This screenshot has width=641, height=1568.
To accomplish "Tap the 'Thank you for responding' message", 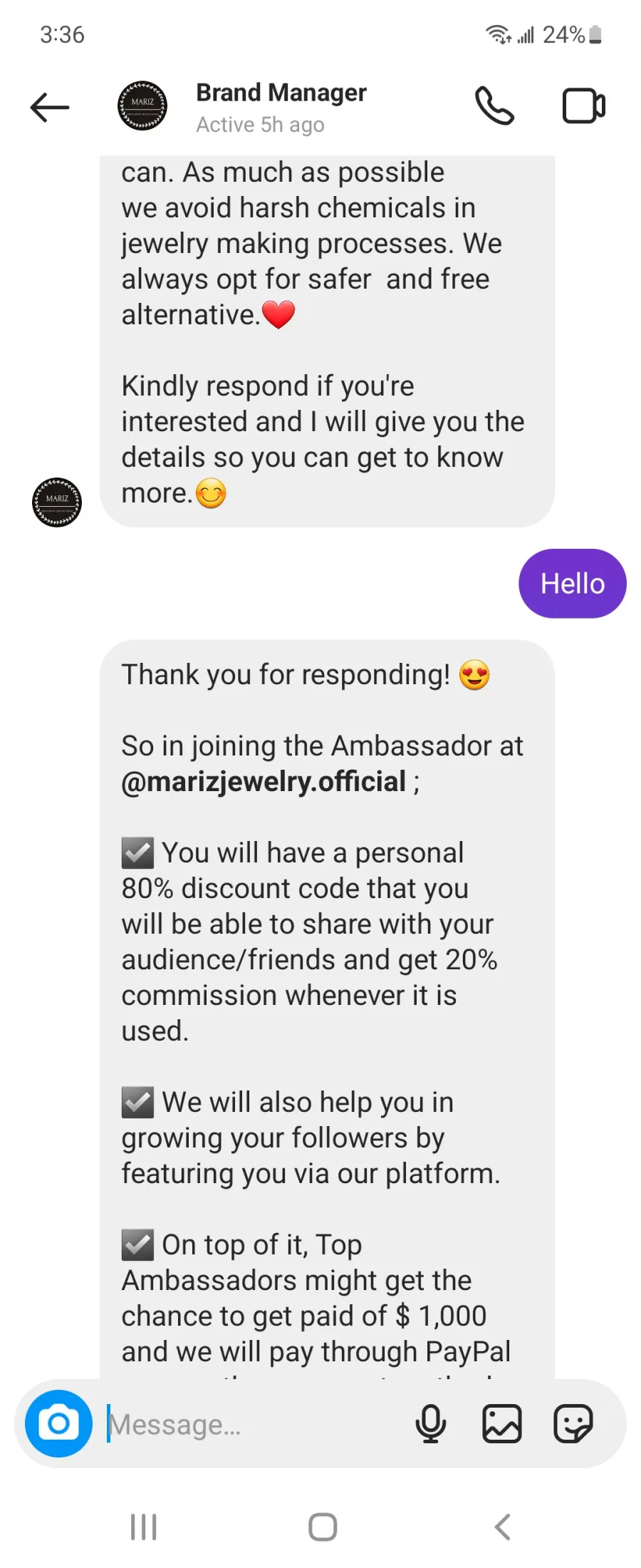I will click(306, 674).
